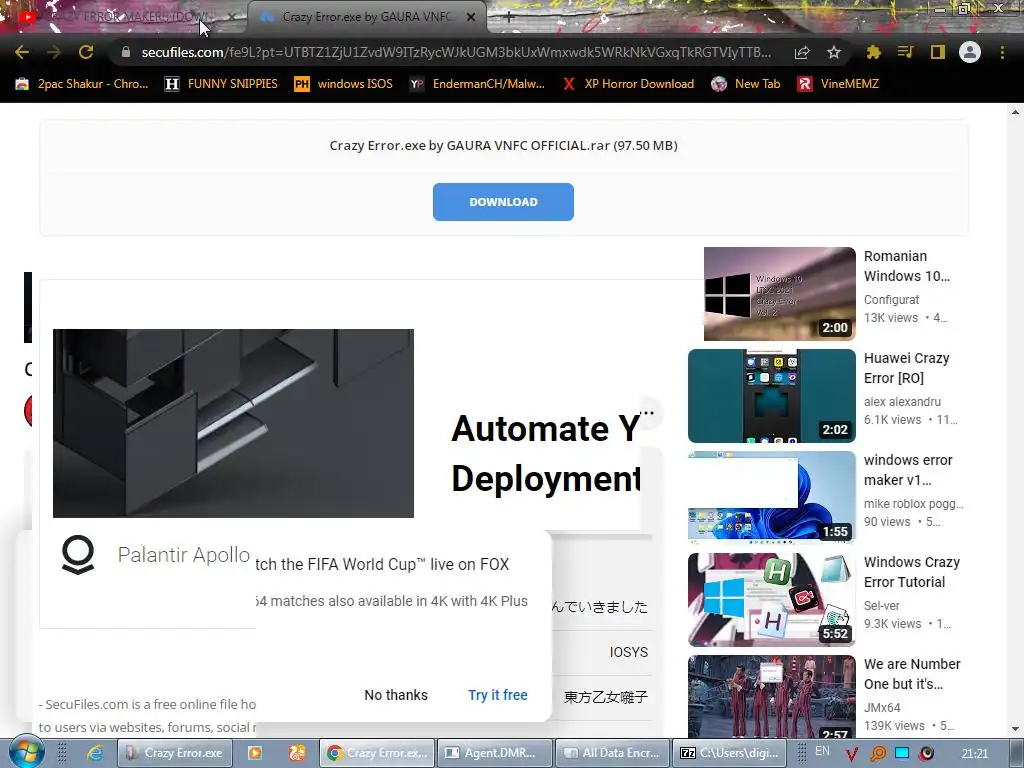The width and height of the screenshot is (1024, 768).
Task: Open the XP Horror Download bookmark
Action: pyautogui.click(x=628, y=84)
